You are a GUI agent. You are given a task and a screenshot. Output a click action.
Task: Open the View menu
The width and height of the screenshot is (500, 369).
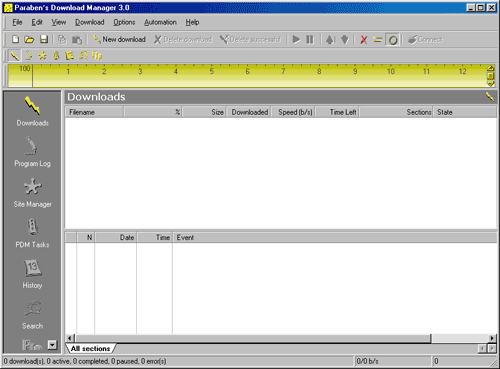(59, 22)
